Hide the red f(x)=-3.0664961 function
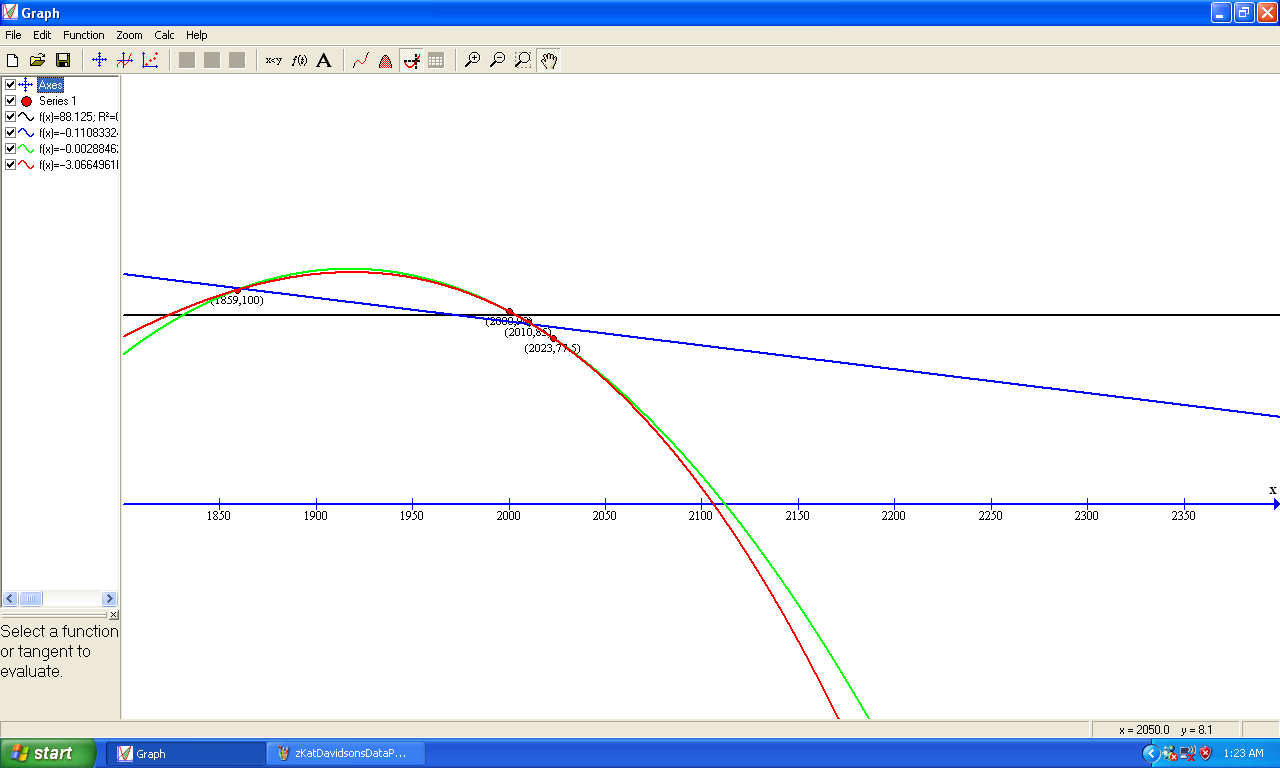The height and width of the screenshot is (768, 1280). (x=10, y=165)
